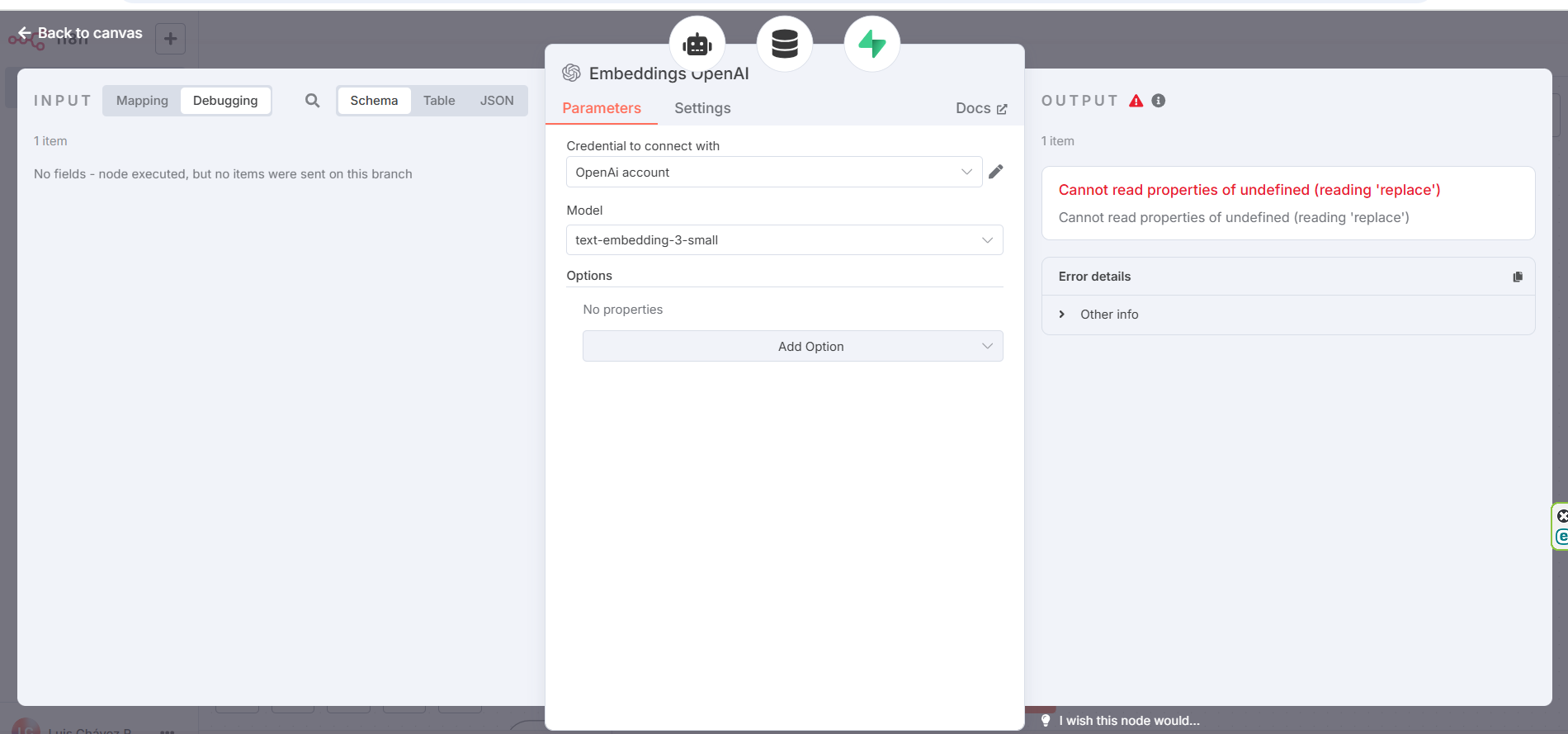
Task: Go back to canvas
Action: [80, 33]
